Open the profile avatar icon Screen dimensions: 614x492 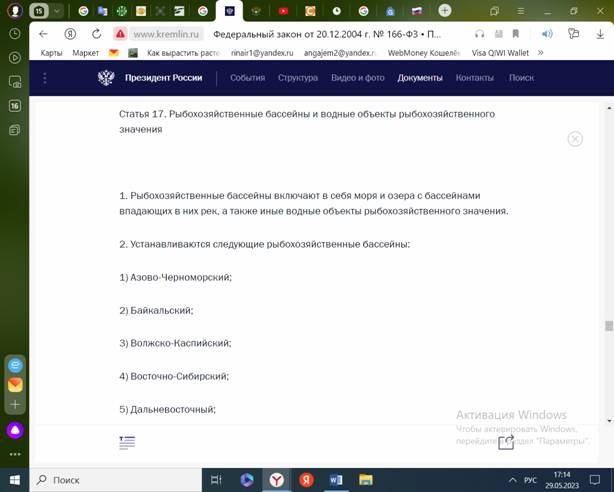[x=15, y=11]
